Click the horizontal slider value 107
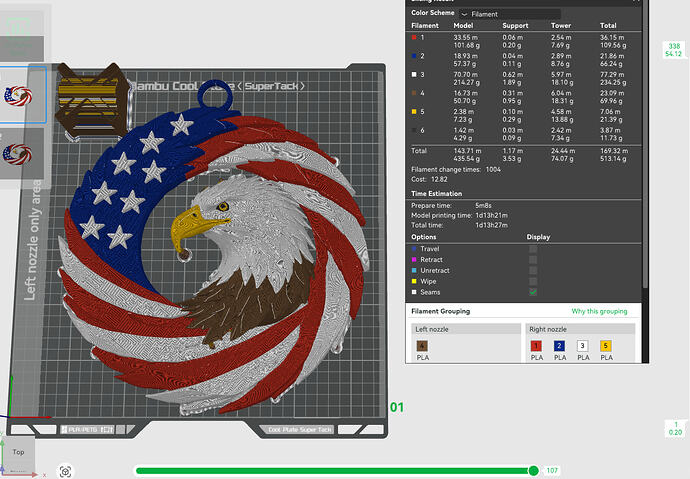This screenshot has width=690, height=479. pos(552,471)
